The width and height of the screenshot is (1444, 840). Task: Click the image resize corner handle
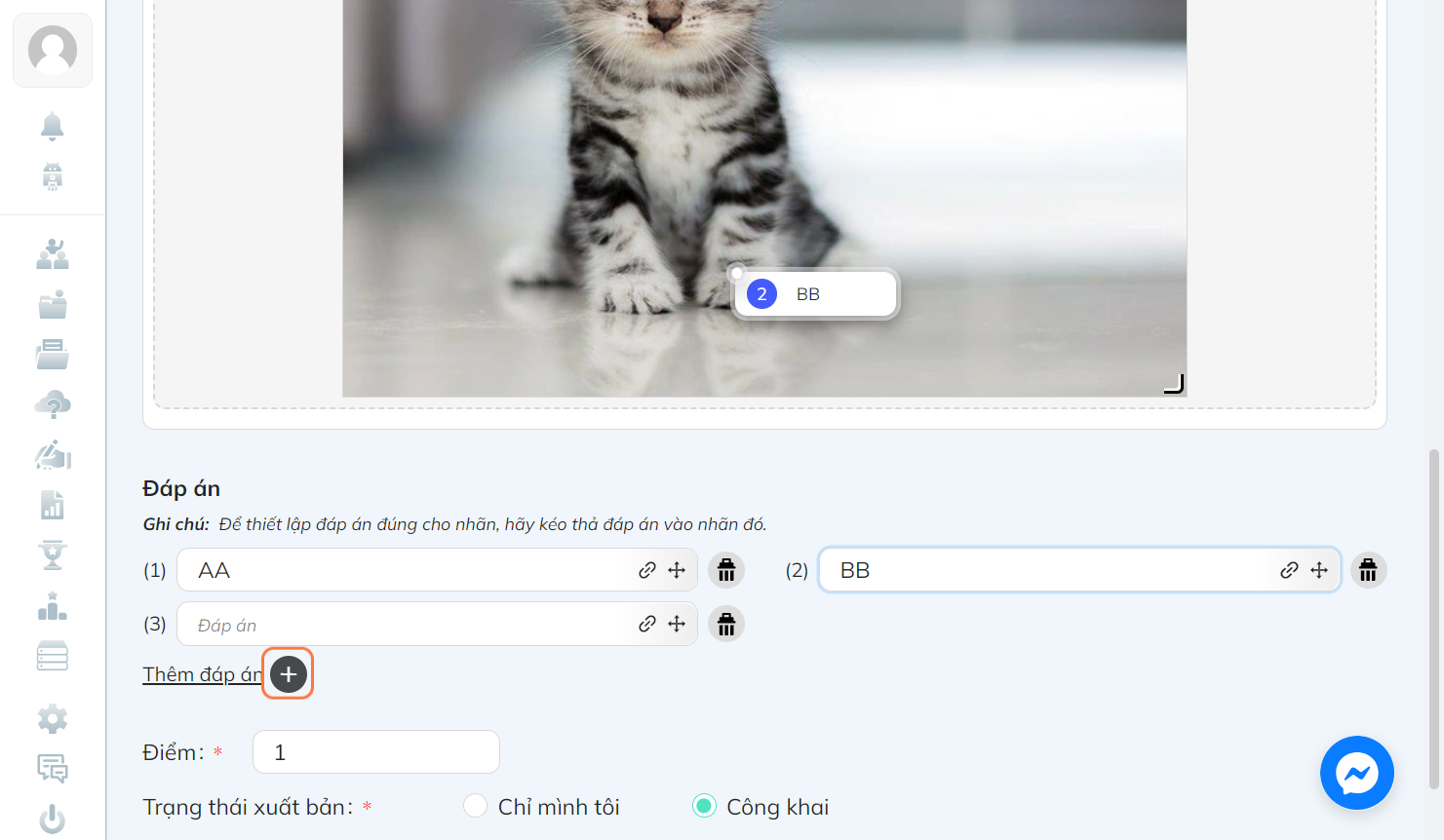pyautogui.click(x=1174, y=384)
